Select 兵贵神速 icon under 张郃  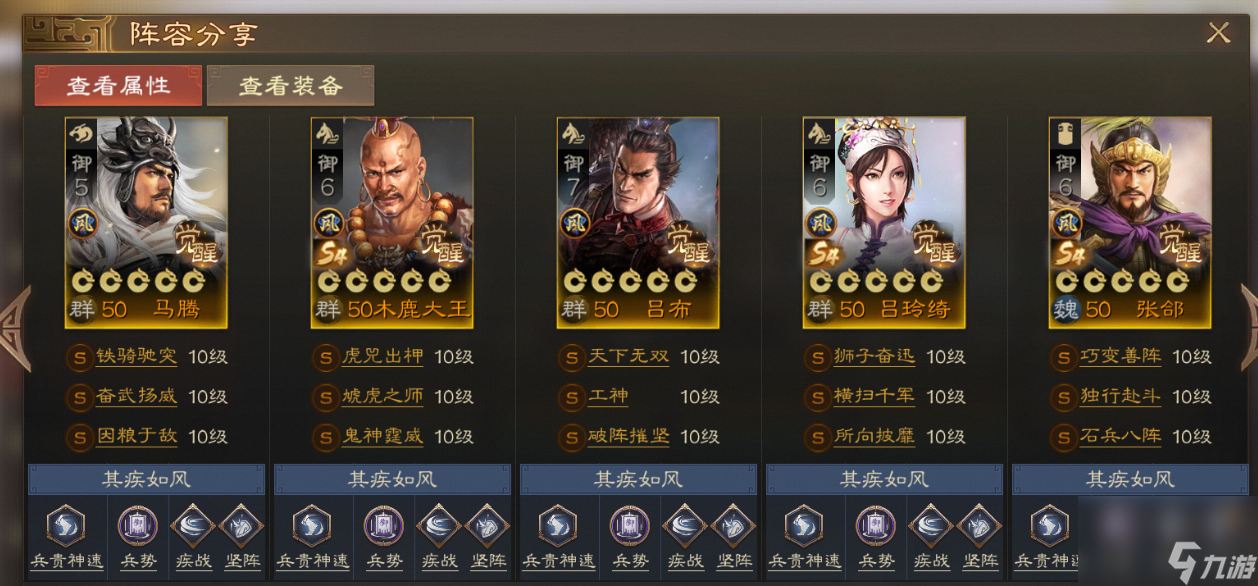click(x=1049, y=526)
